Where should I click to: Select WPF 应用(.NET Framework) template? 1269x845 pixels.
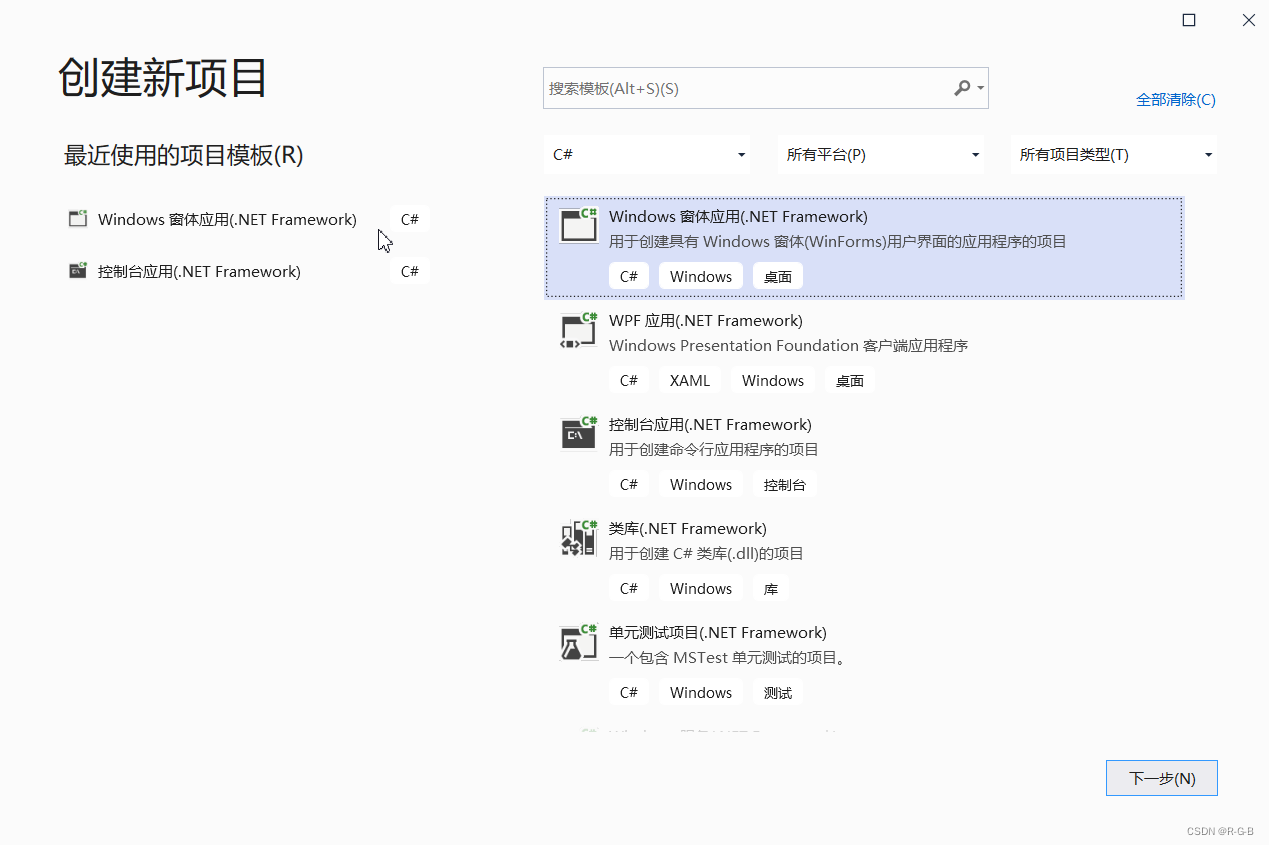coord(864,352)
